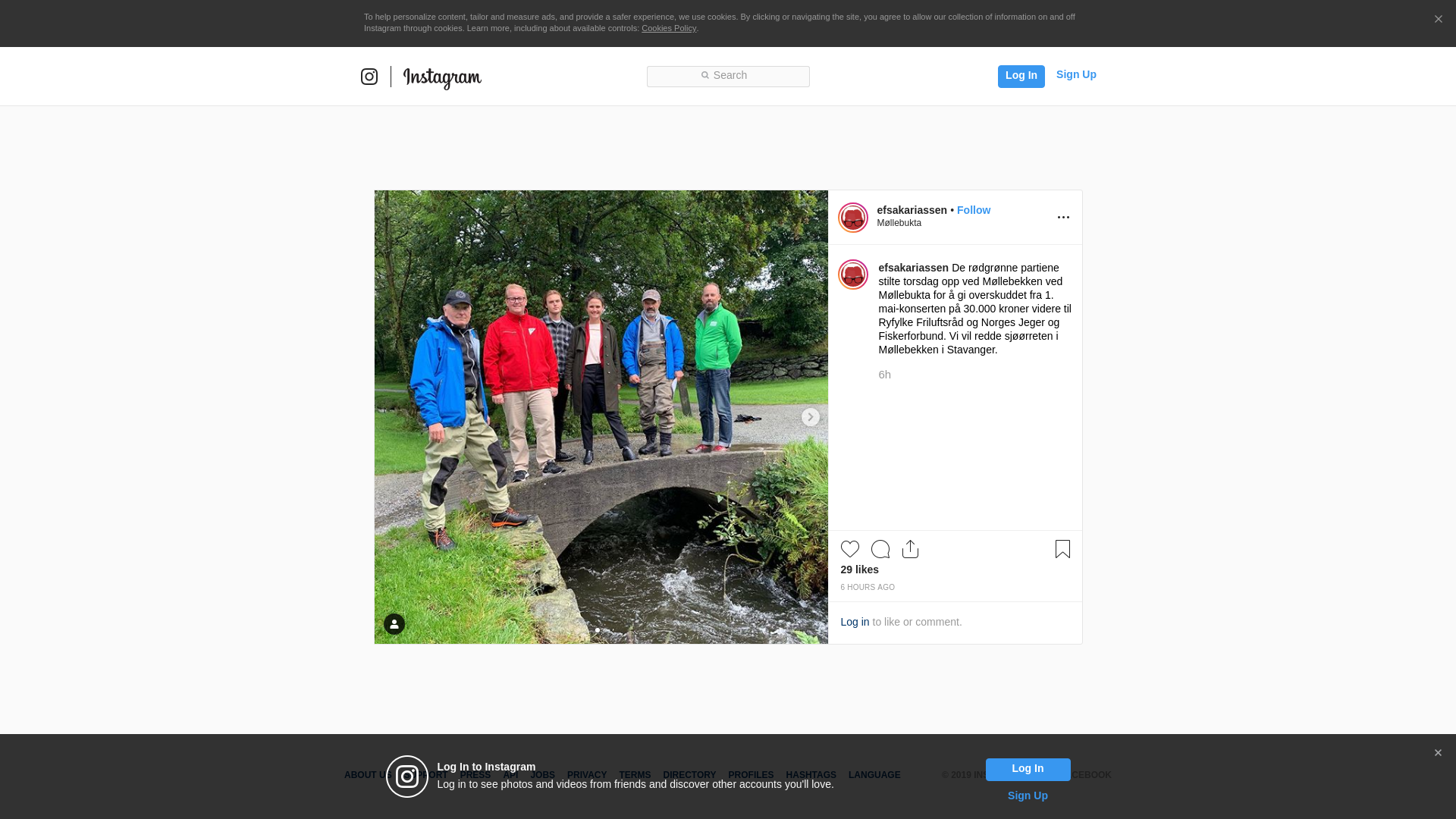Close the Log In to Instagram banner
Screen dimensions: 1456x819
click(1438, 753)
